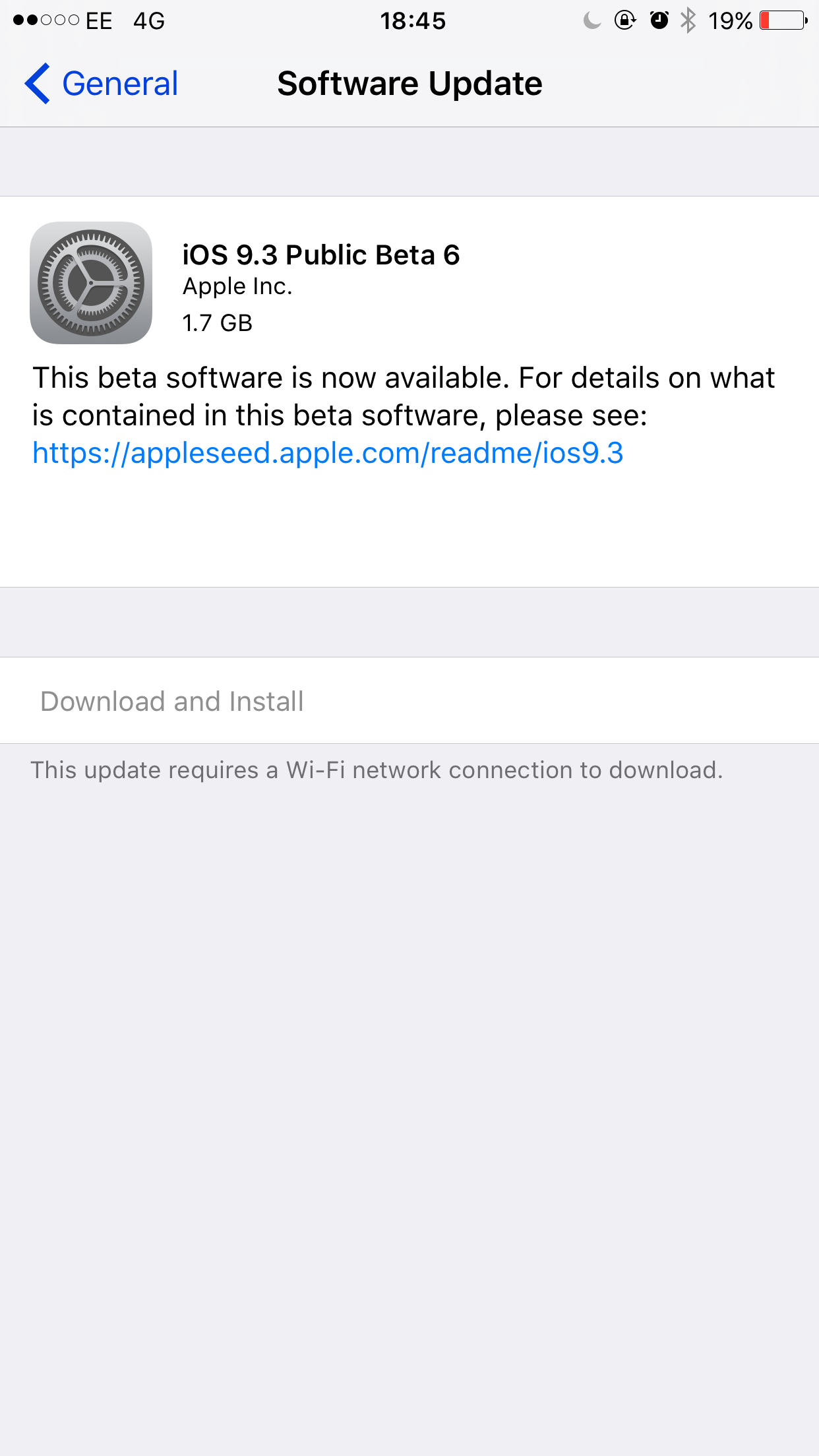Tap the red low battery icon

pyautogui.click(x=784, y=20)
